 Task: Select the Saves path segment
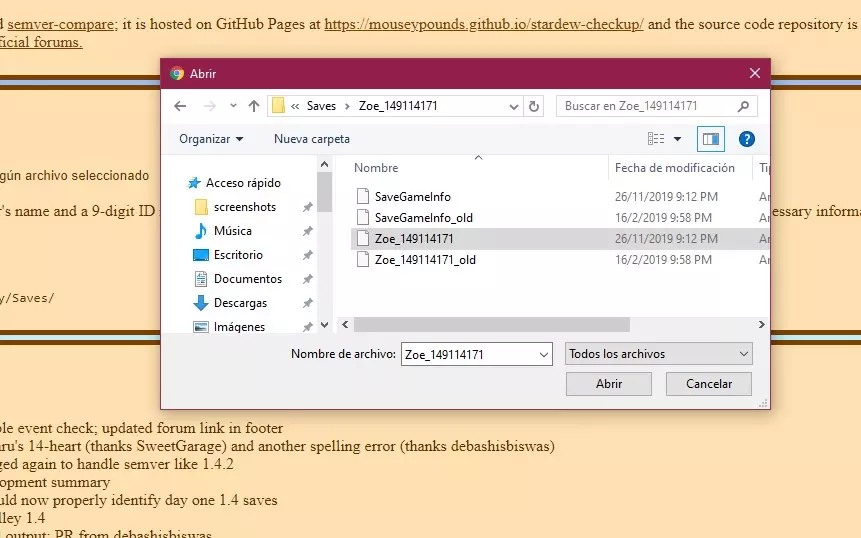pyautogui.click(x=321, y=106)
